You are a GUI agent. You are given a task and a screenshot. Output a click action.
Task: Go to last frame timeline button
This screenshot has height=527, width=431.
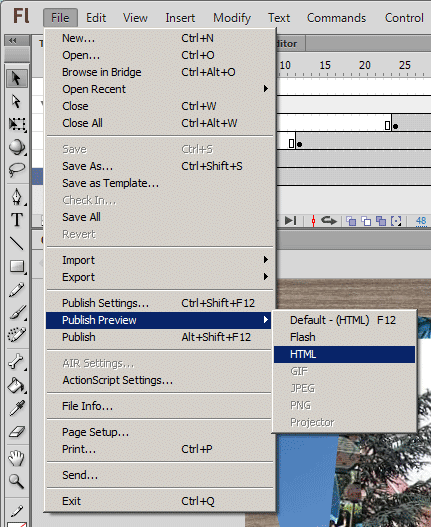(291, 221)
